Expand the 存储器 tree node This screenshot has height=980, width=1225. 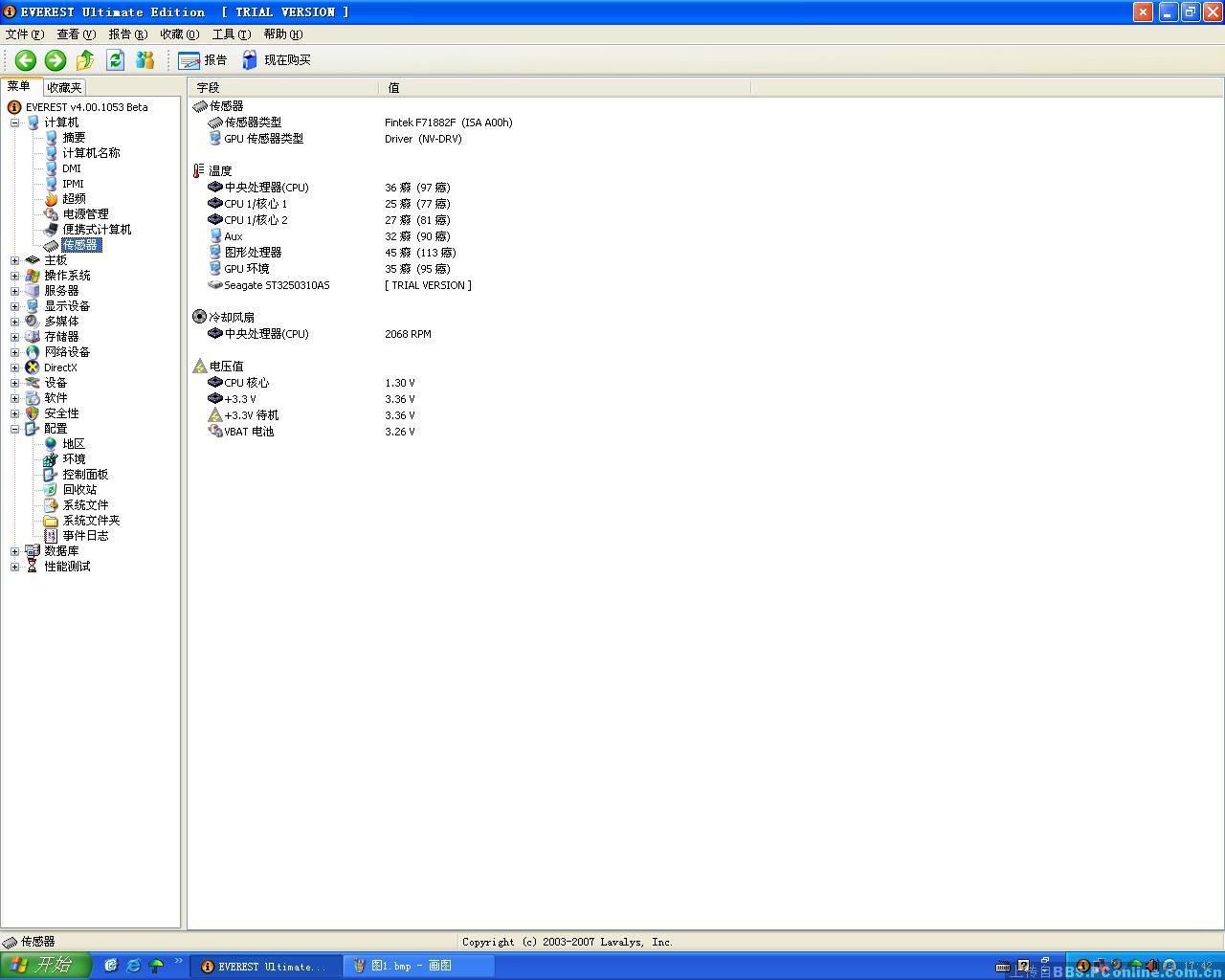pos(14,337)
